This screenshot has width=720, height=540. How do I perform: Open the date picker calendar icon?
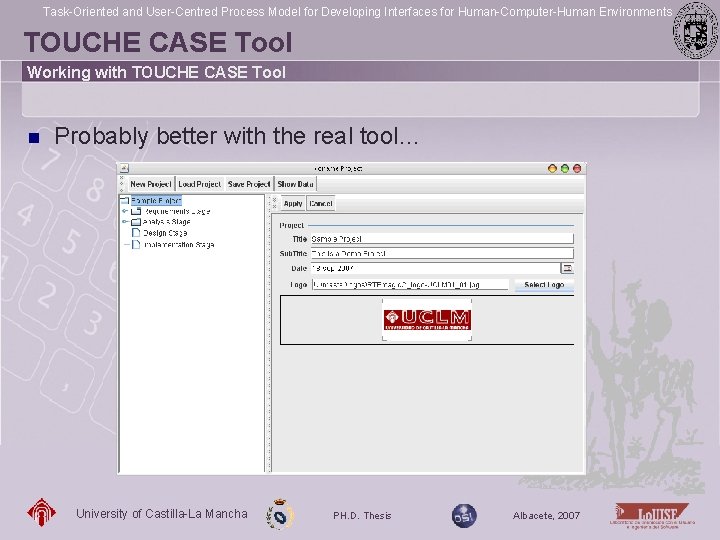[x=568, y=268]
